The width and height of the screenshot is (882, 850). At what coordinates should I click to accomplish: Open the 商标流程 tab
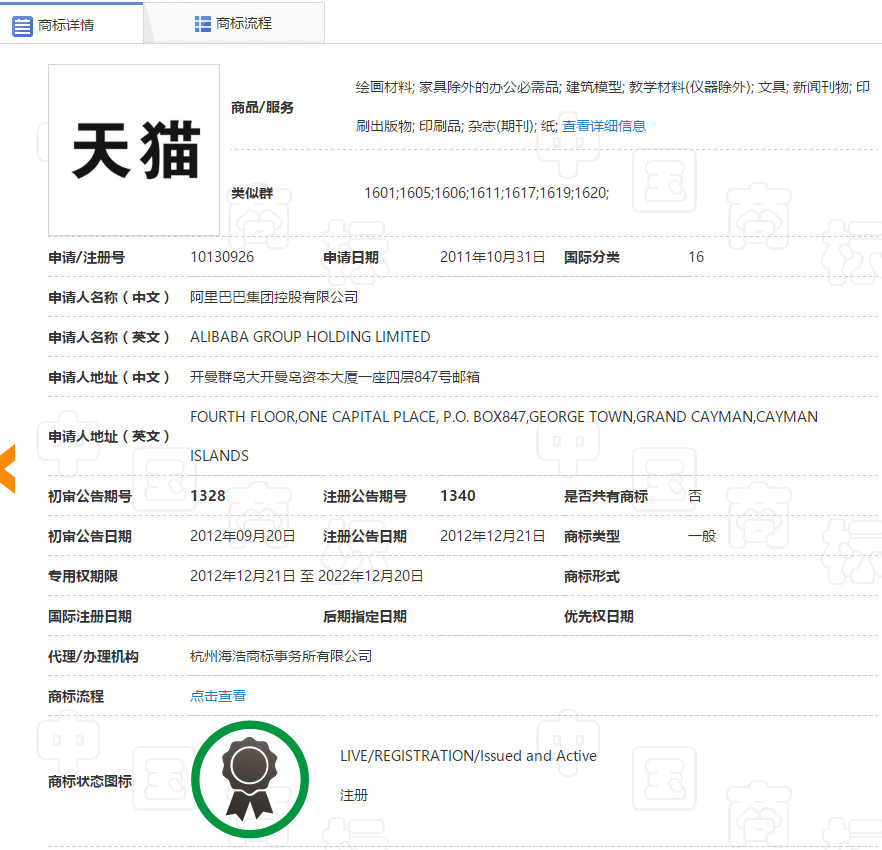[x=234, y=23]
